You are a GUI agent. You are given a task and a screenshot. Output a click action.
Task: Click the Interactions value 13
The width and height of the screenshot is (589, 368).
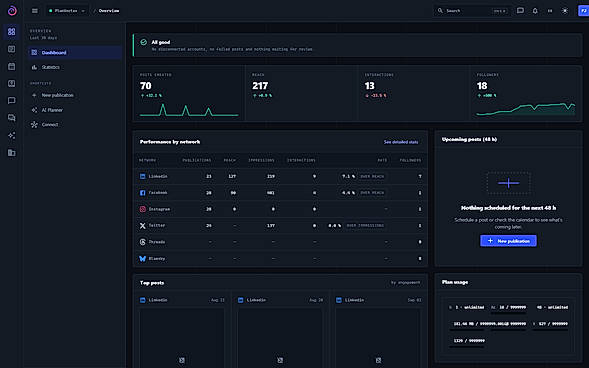(370, 86)
